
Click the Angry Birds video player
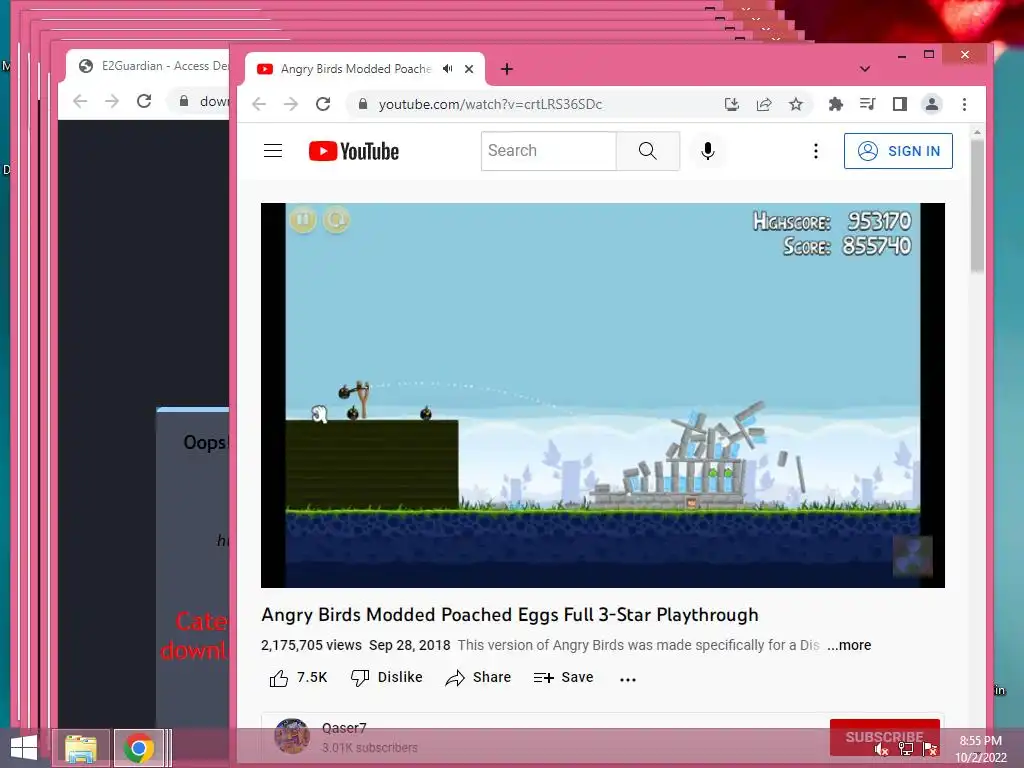[x=603, y=395]
